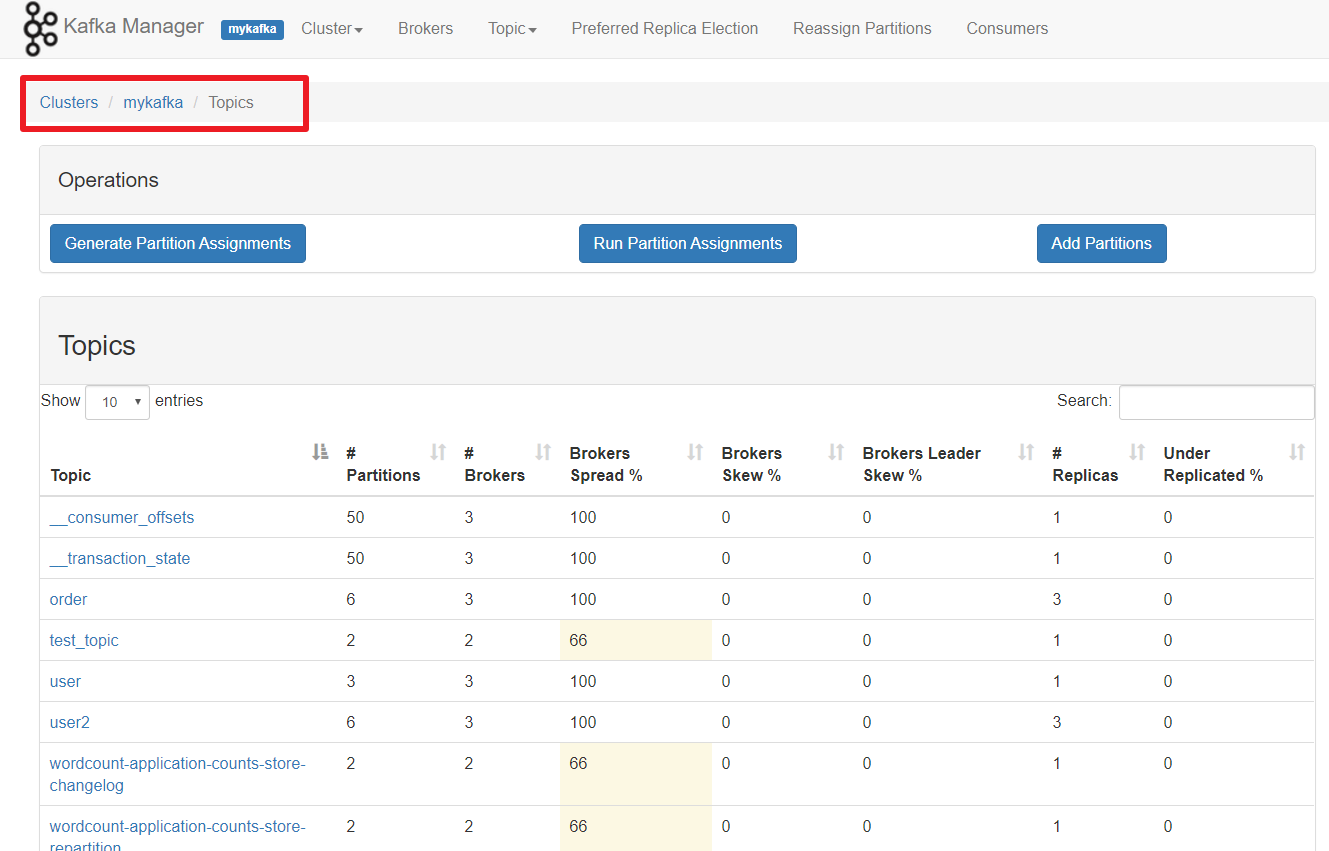
Task: Open the user topic link
Action: 65,681
